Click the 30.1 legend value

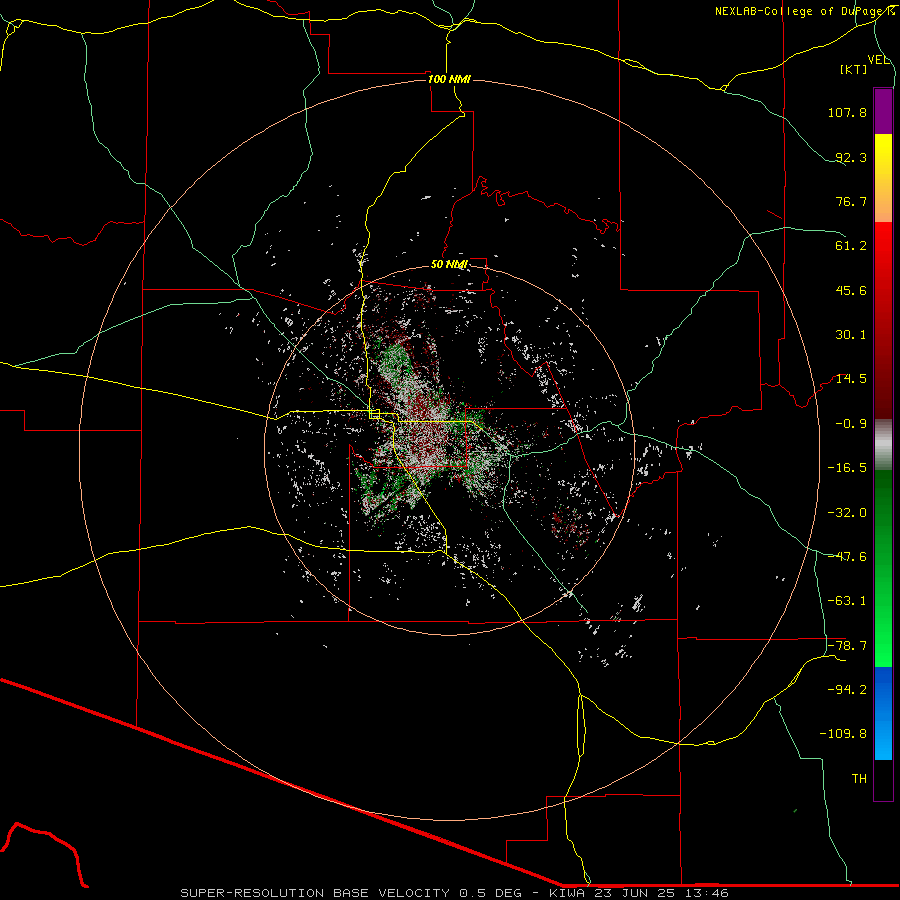pyautogui.click(x=851, y=335)
